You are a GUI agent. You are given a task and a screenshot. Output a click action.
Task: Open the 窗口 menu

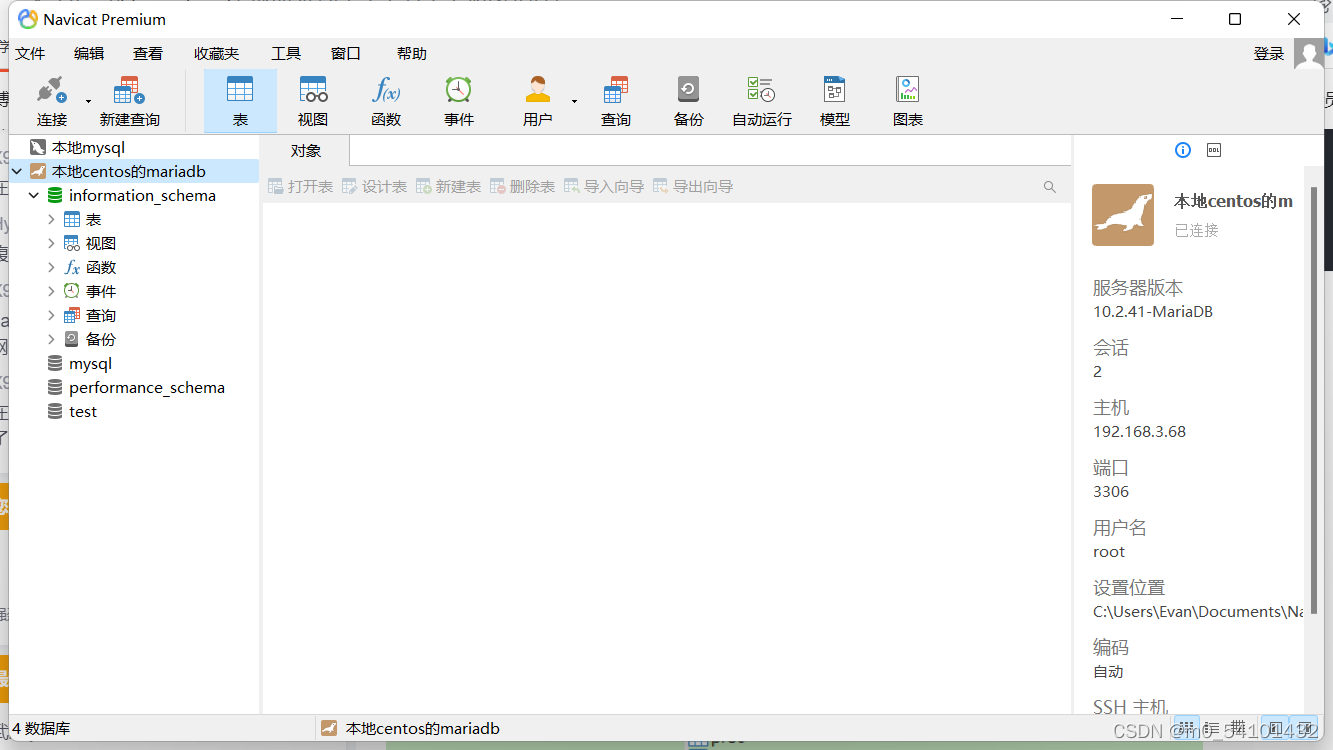[x=346, y=54]
